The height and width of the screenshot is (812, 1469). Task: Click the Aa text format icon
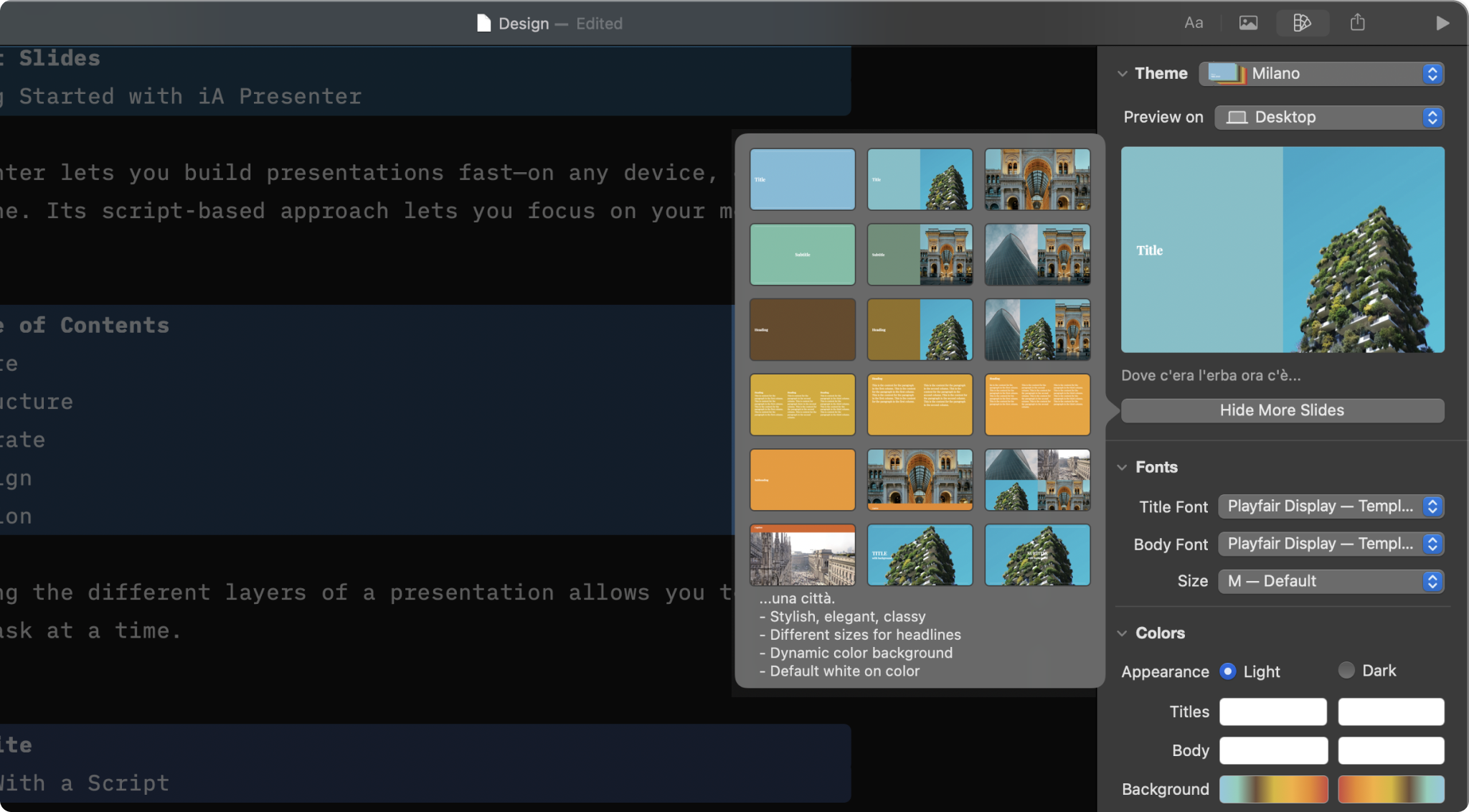[1194, 23]
